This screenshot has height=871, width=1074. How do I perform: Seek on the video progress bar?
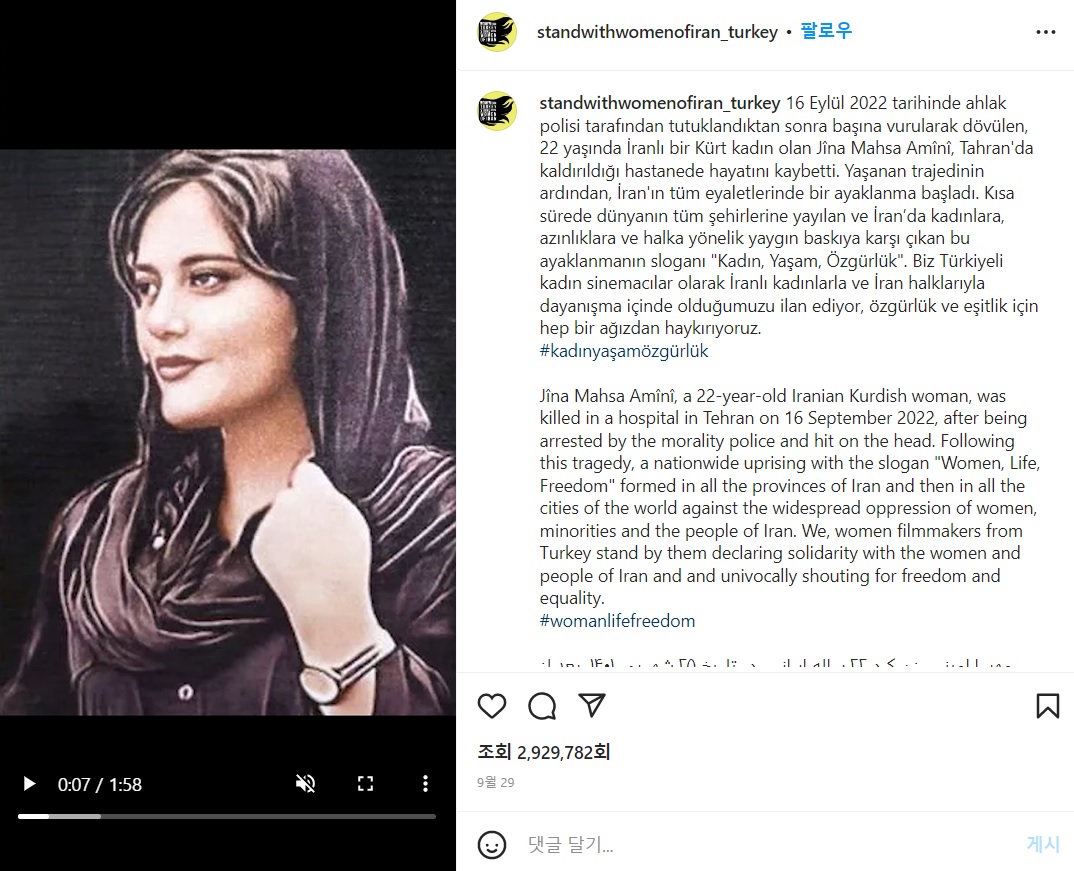pos(227,816)
